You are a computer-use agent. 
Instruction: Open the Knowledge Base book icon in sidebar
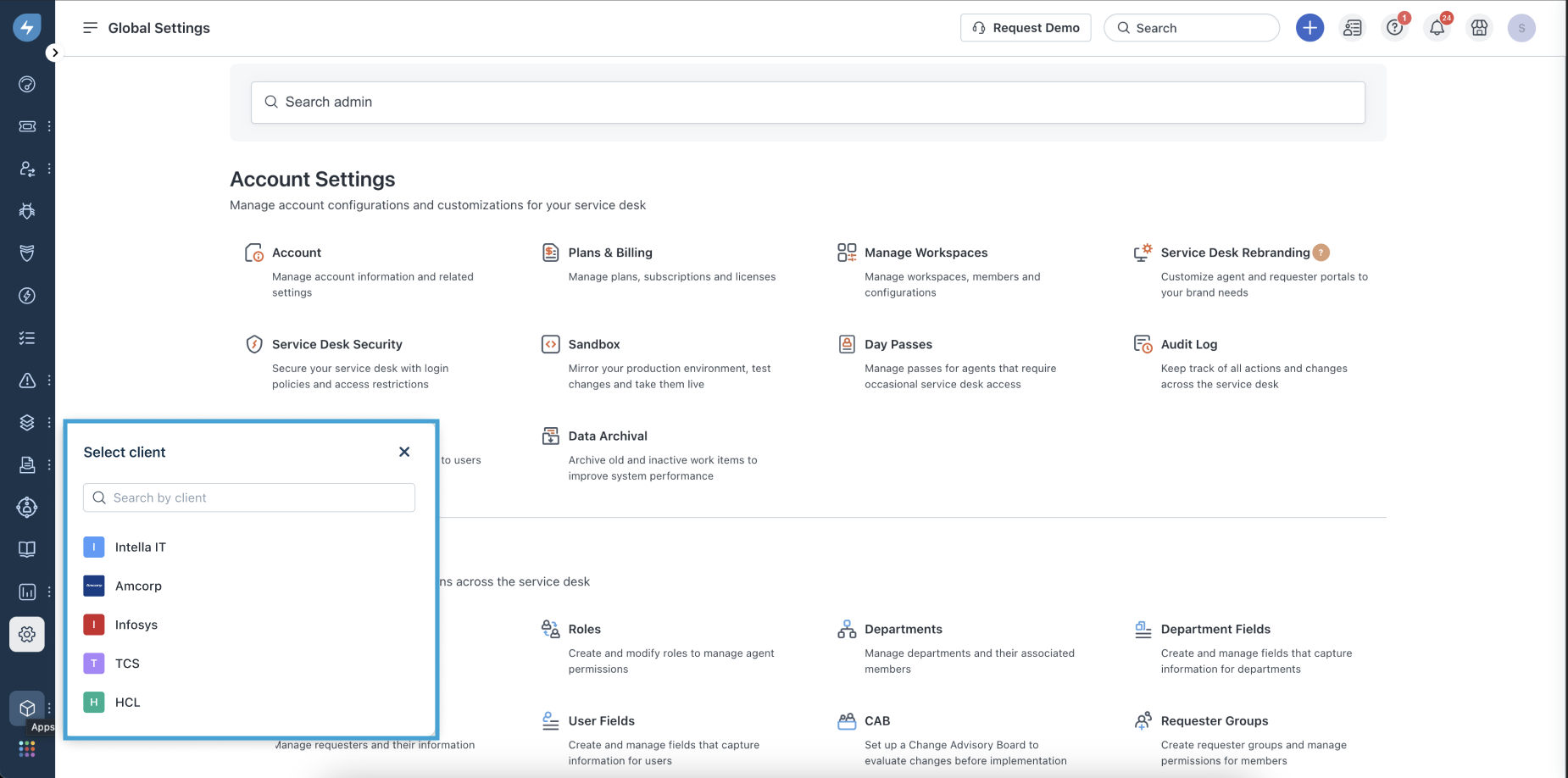26,549
